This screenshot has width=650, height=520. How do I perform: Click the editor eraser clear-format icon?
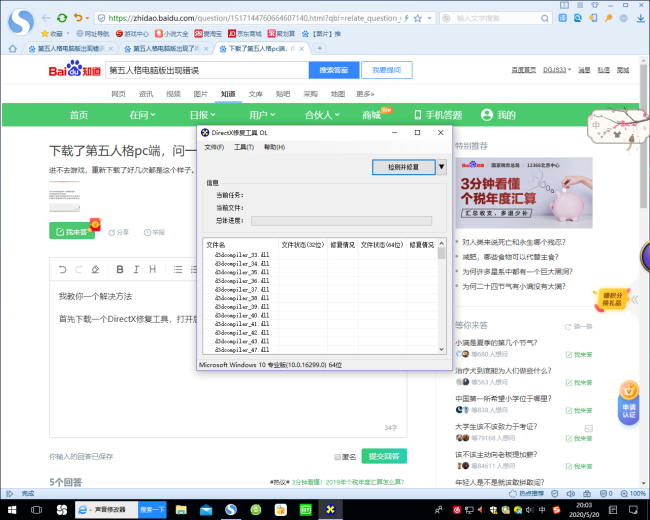click(95, 270)
